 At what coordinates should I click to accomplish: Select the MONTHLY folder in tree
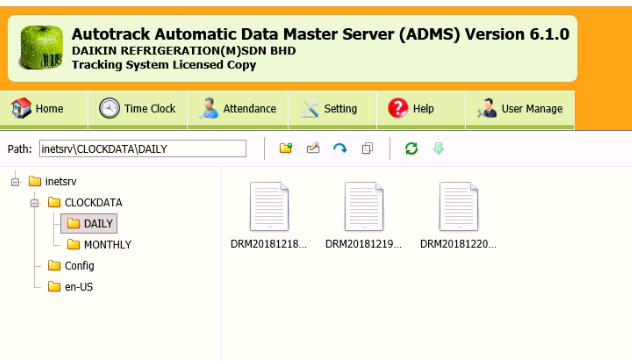99,245
